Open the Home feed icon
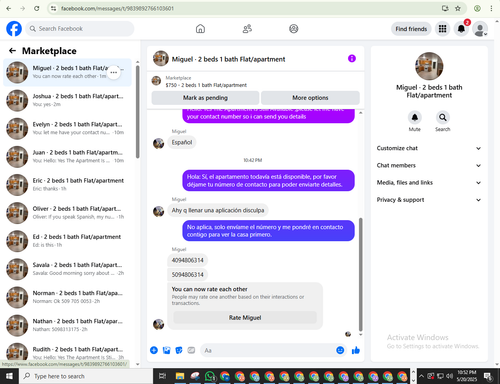Screen dimensions: 500x384 coord(200,29)
